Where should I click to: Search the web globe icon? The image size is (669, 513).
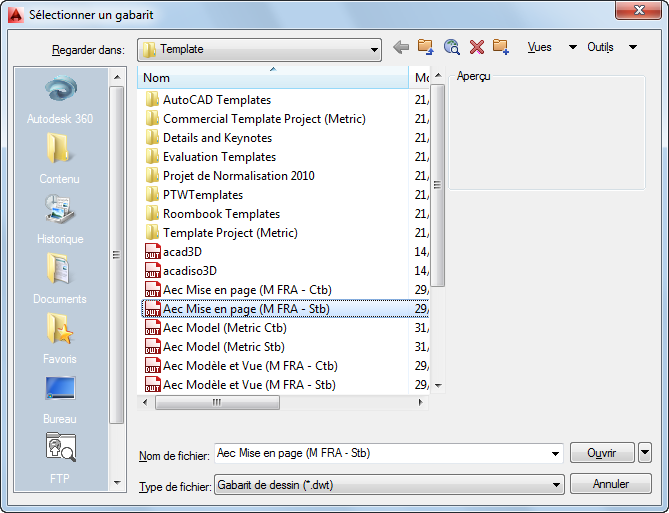coord(451,47)
